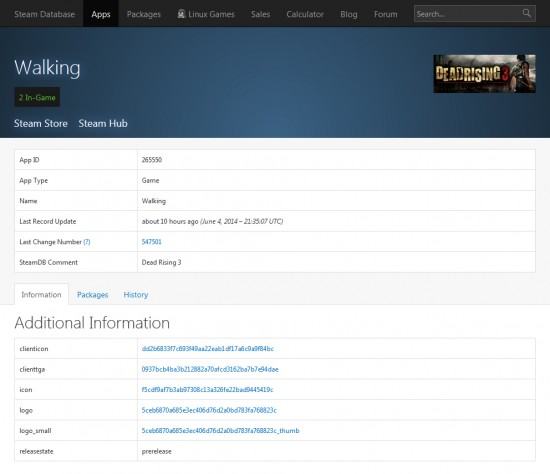The height and width of the screenshot is (474, 550).
Task: Open the Forum link
Action: pos(385,14)
